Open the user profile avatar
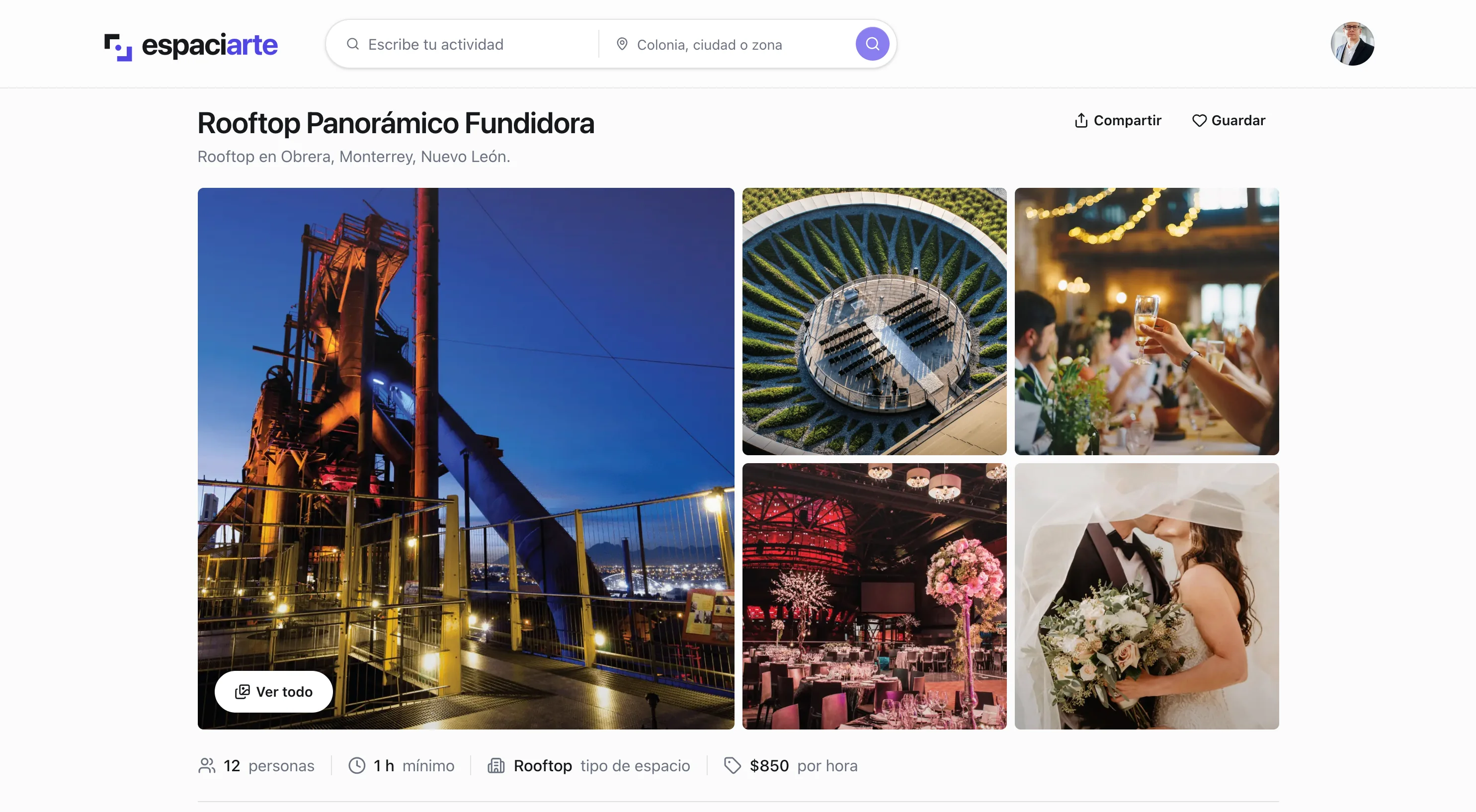This screenshot has height=812, width=1476. point(1352,44)
